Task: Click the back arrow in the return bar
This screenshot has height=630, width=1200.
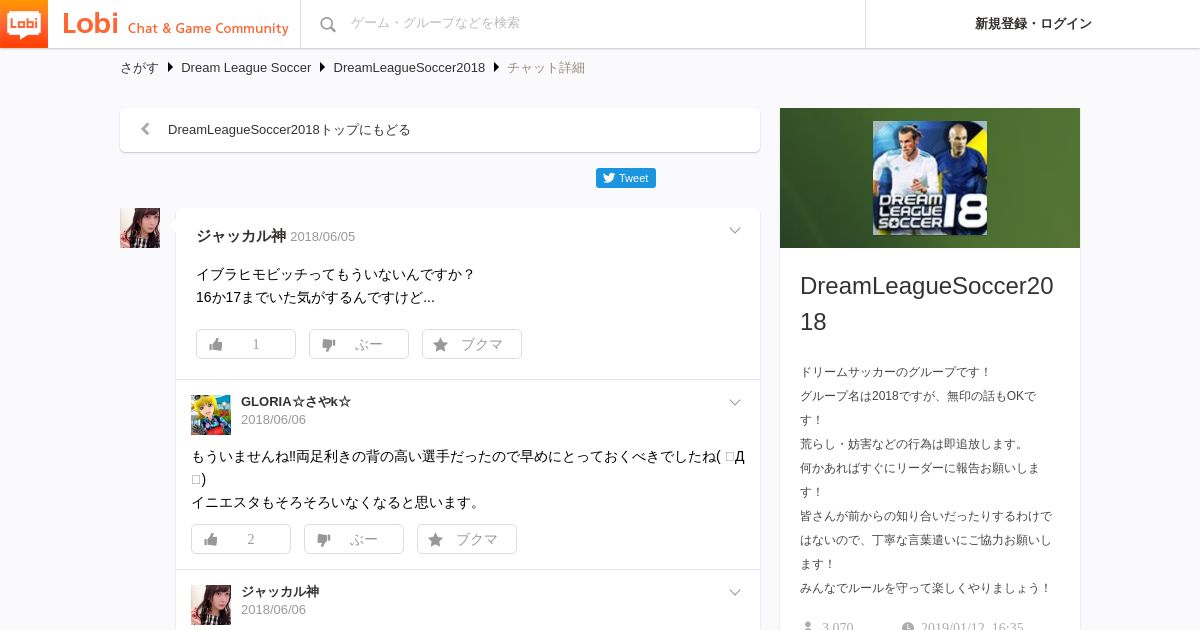Action: pyautogui.click(x=146, y=129)
